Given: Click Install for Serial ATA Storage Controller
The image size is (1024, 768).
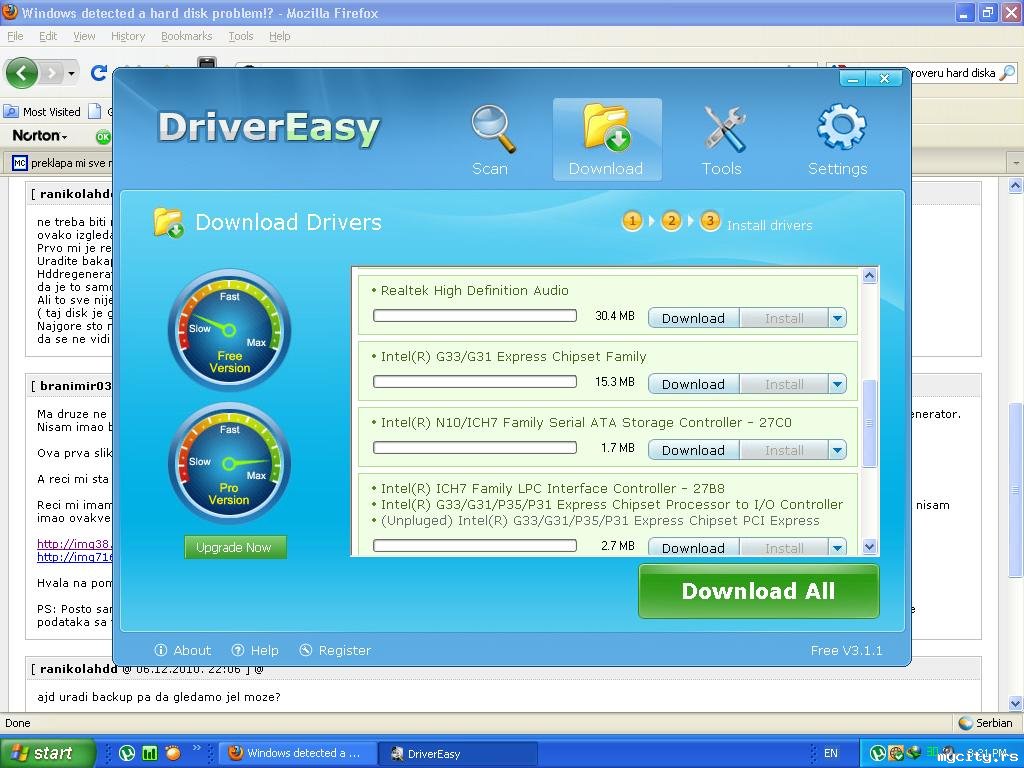Looking at the screenshot, I should (x=784, y=450).
